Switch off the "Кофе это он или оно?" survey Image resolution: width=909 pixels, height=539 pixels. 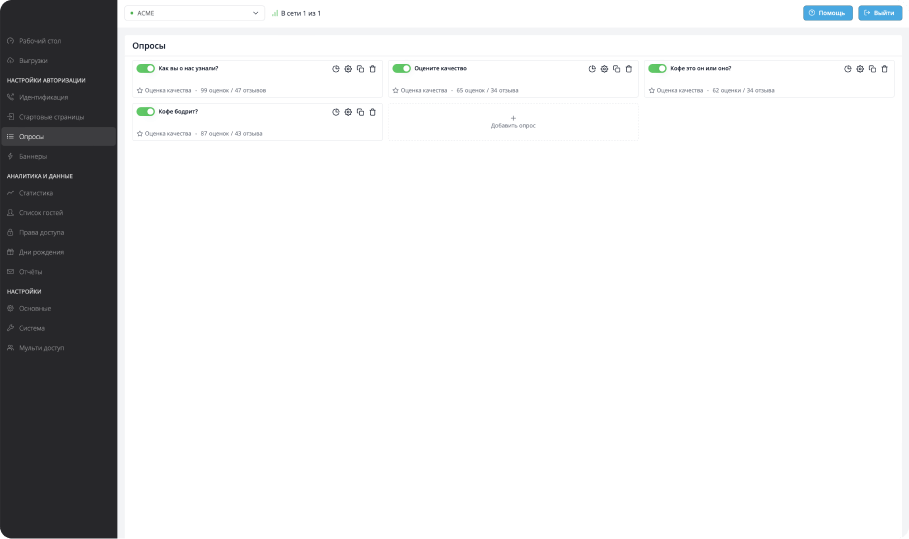[657, 69]
